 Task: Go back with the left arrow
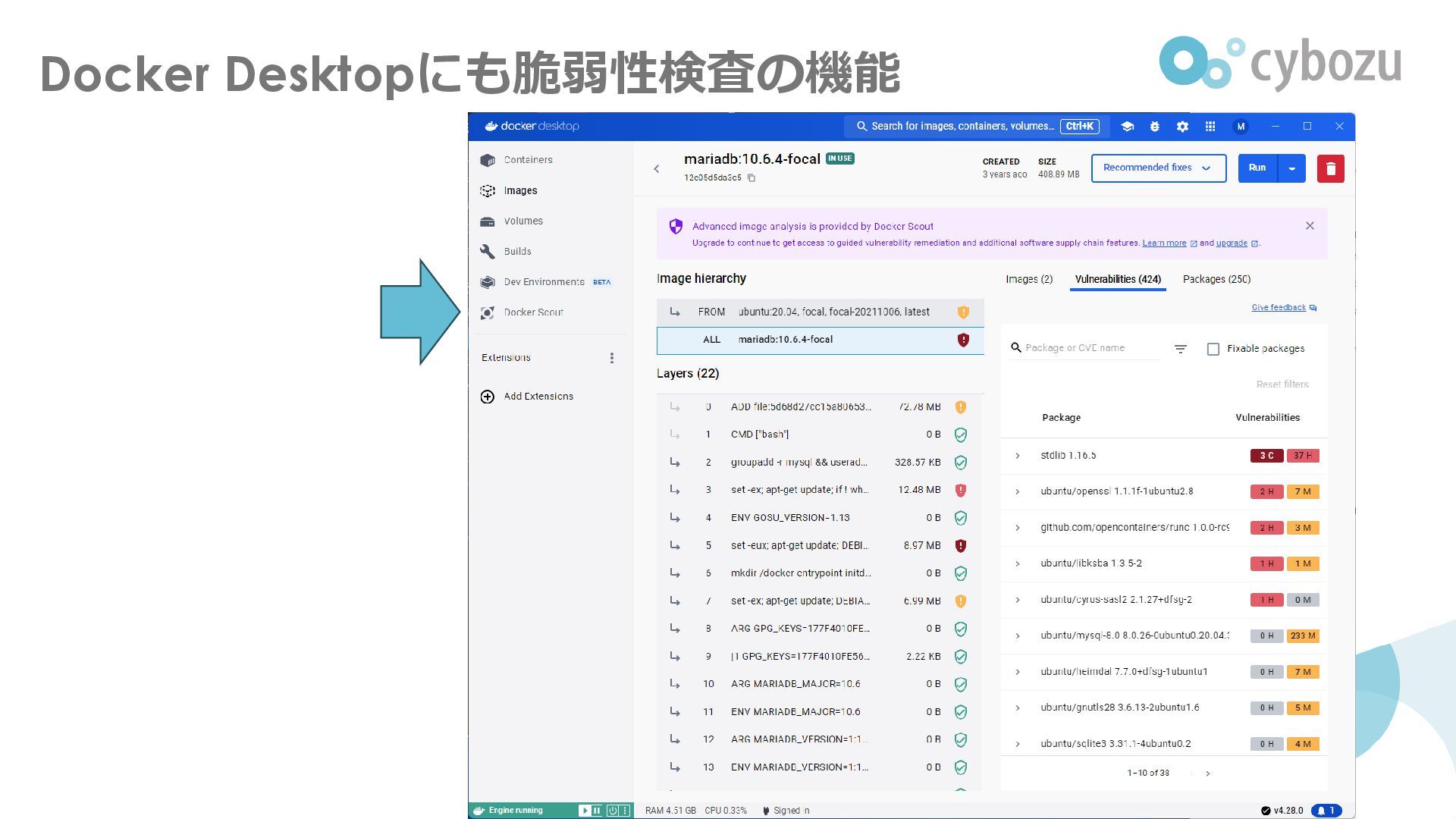(657, 169)
